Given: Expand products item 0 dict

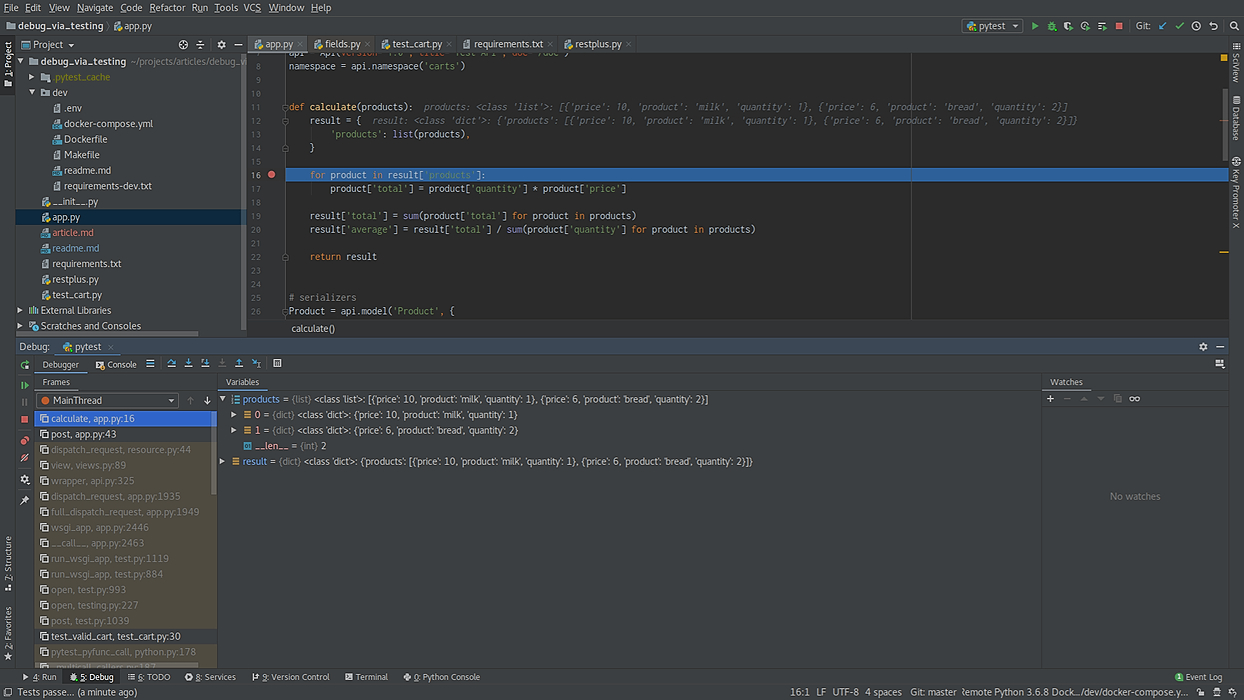Looking at the screenshot, I should pyautogui.click(x=234, y=415).
